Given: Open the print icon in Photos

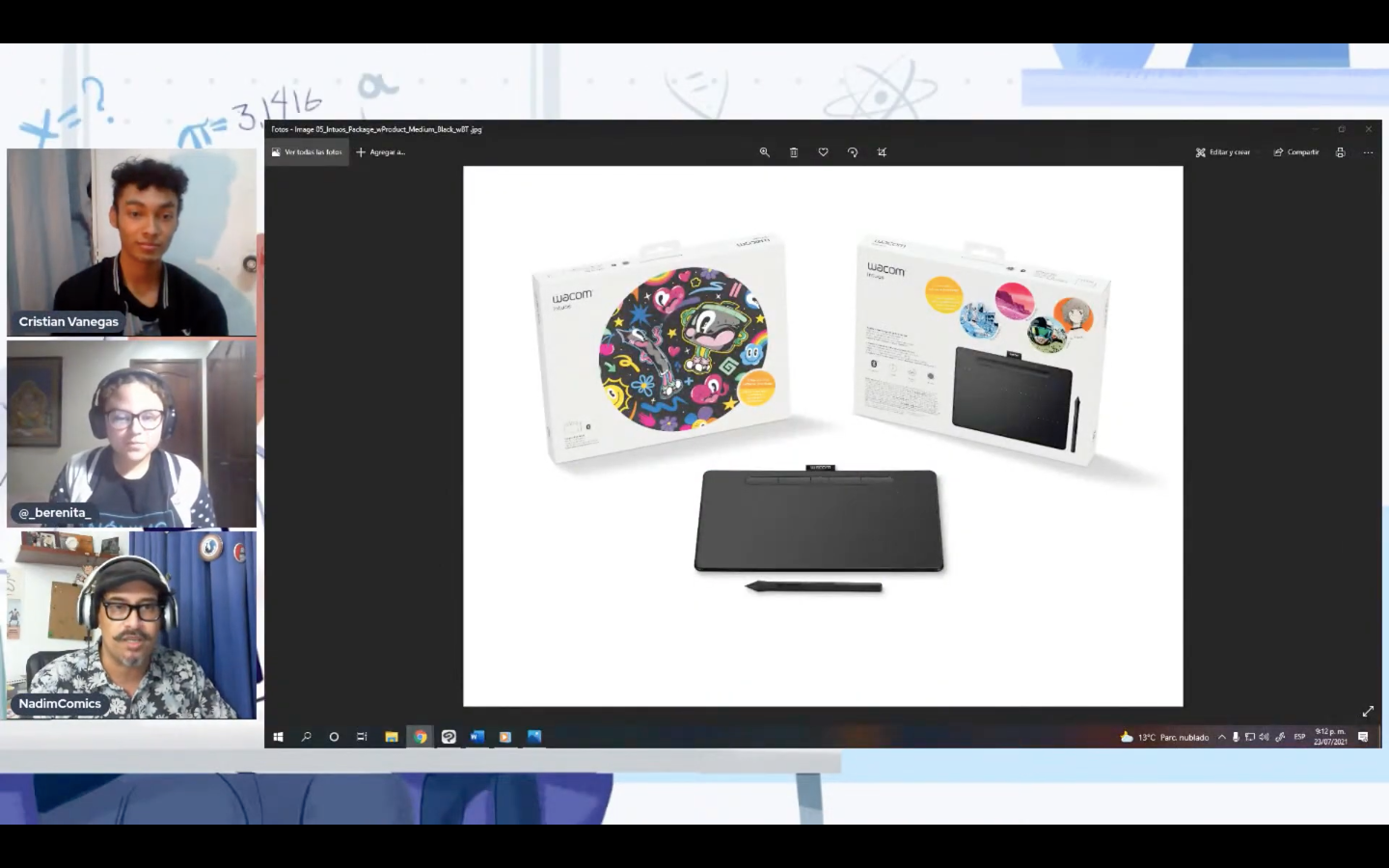Looking at the screenshot, I should (1340, 152).
